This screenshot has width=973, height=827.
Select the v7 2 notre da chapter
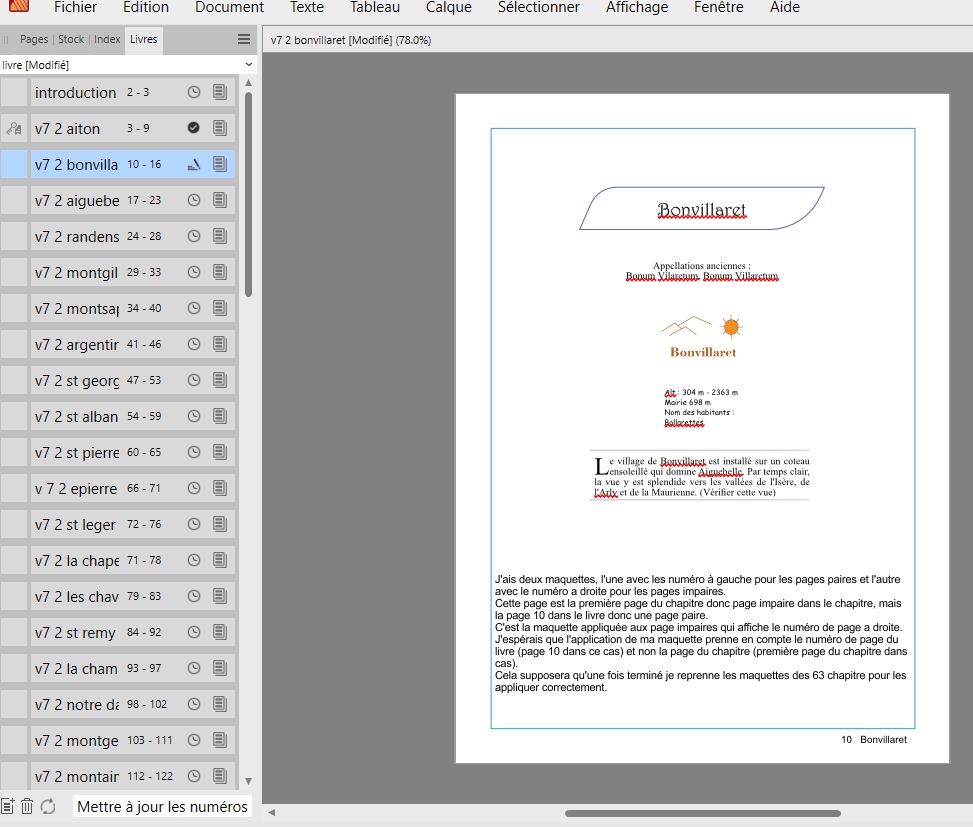pos(133,704)
